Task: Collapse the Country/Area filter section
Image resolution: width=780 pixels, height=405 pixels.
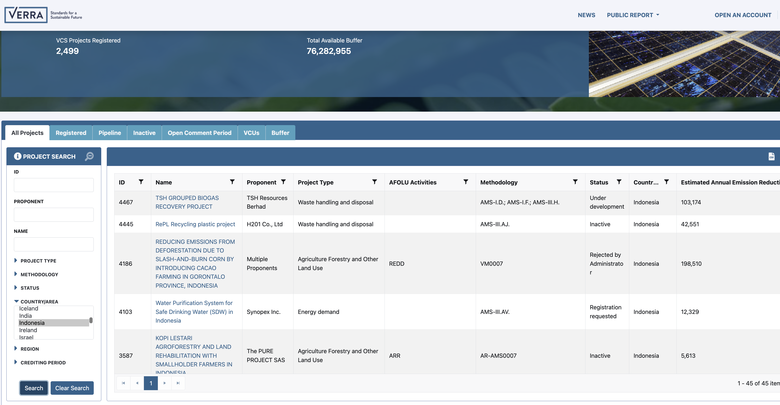Action: point(36,302)
